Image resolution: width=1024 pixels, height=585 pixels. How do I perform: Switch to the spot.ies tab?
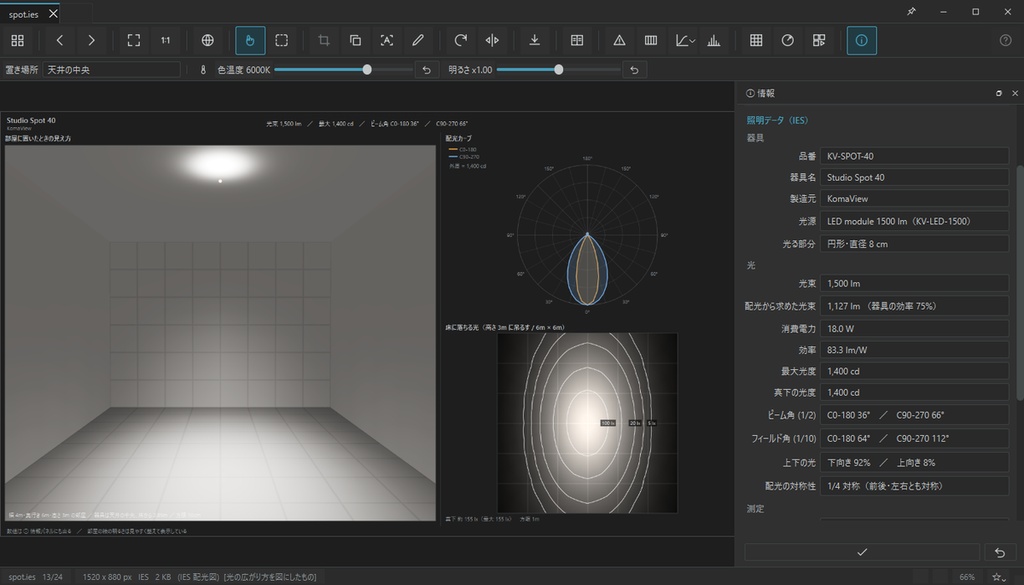point(24,14)
